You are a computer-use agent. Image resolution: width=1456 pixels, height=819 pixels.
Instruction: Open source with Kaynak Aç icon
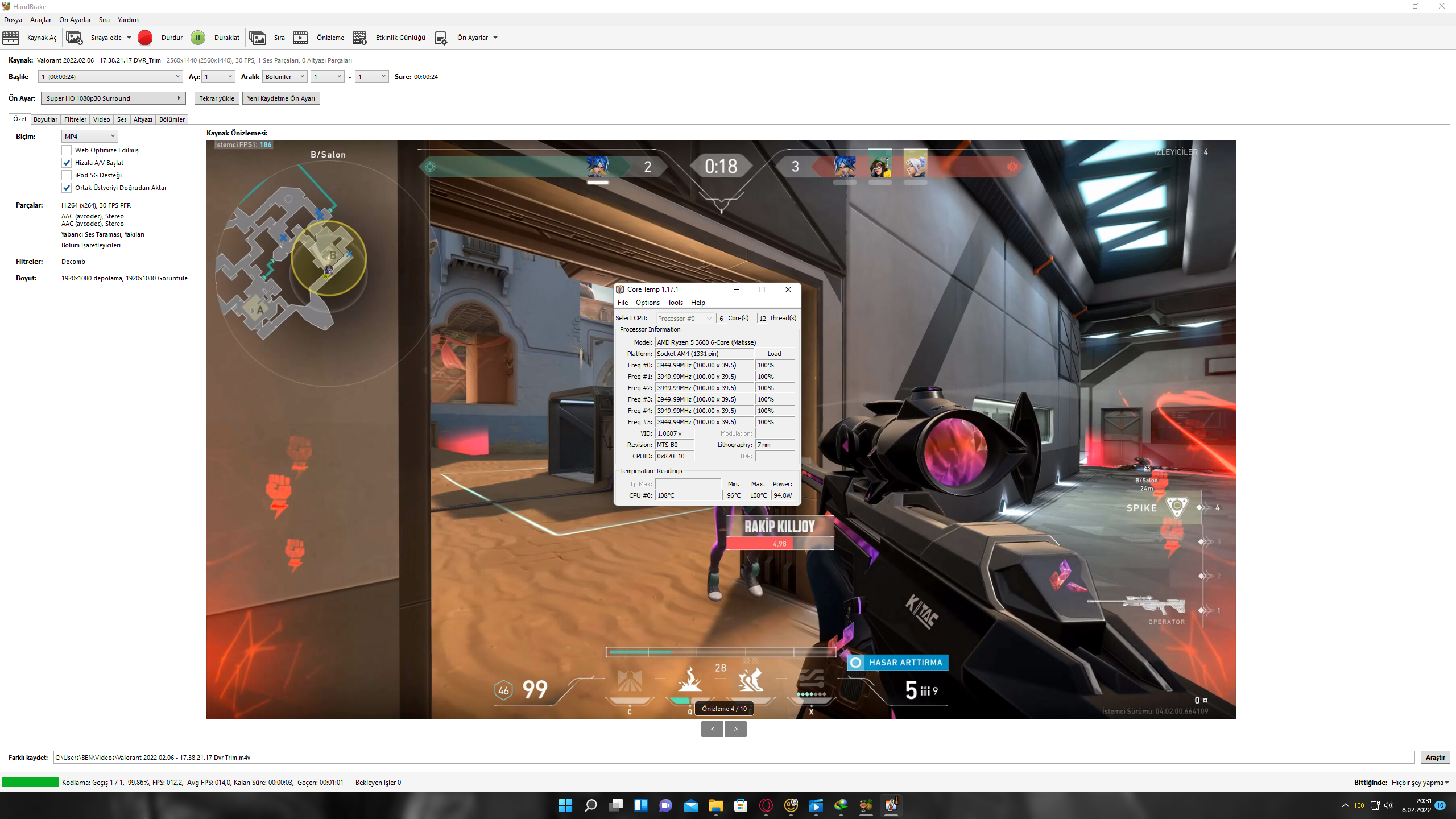(x=11, y=38)
